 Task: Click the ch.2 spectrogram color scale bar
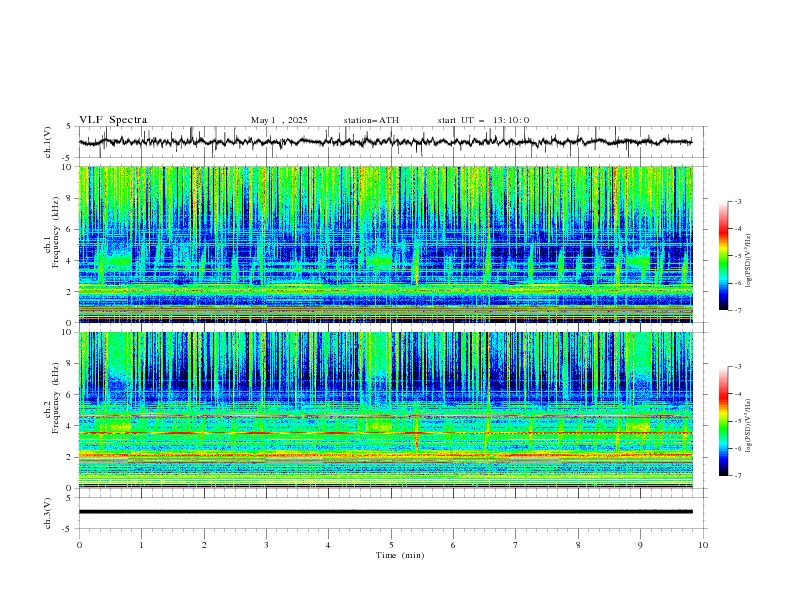pos(723,421)
